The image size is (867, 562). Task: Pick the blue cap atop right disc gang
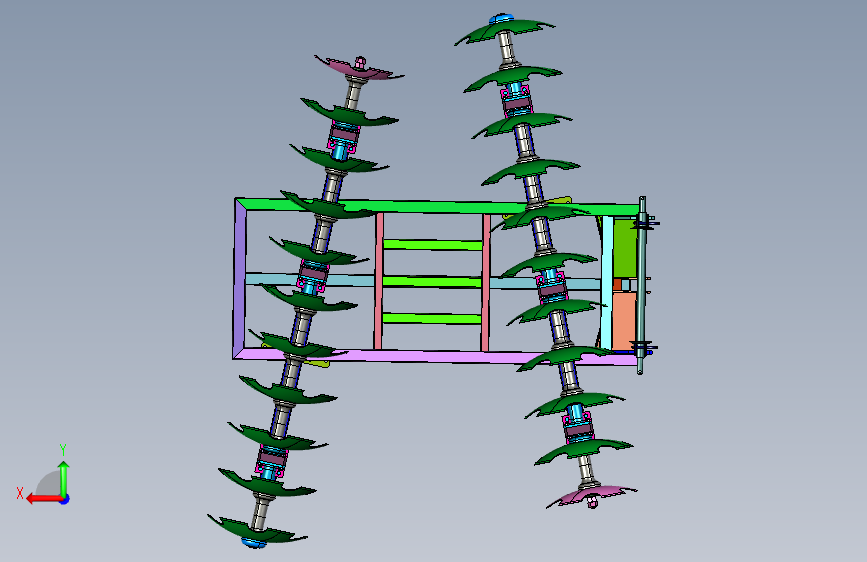tap(501, 19)
